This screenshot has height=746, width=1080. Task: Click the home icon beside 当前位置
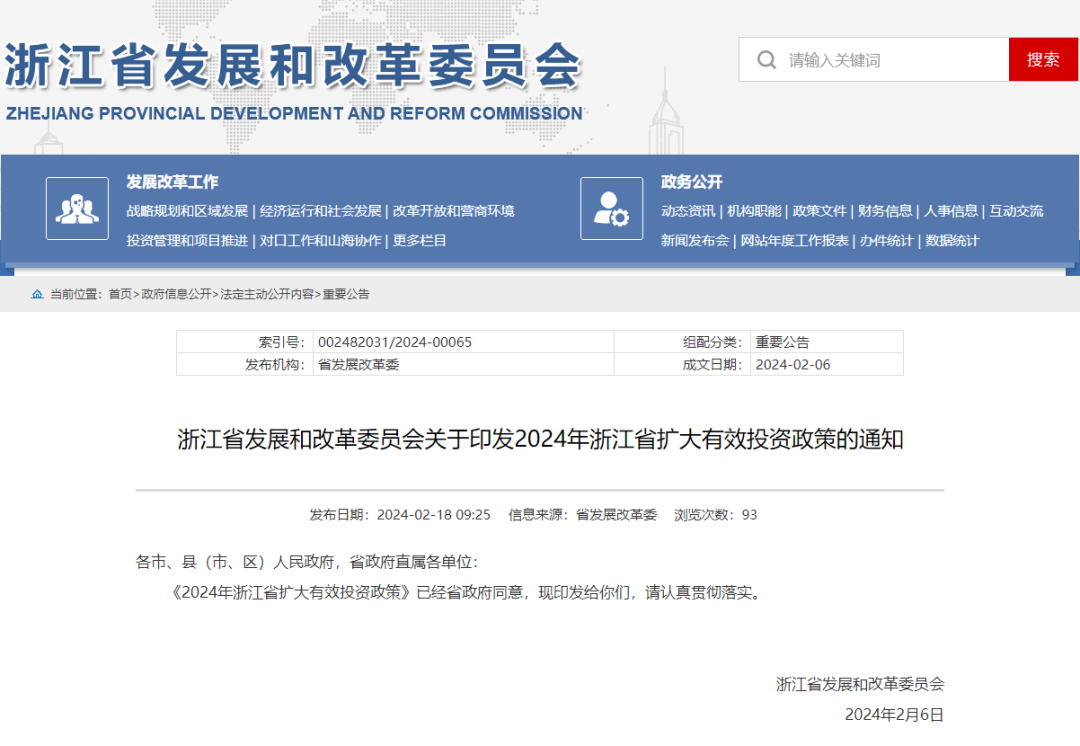click(37, 294)
